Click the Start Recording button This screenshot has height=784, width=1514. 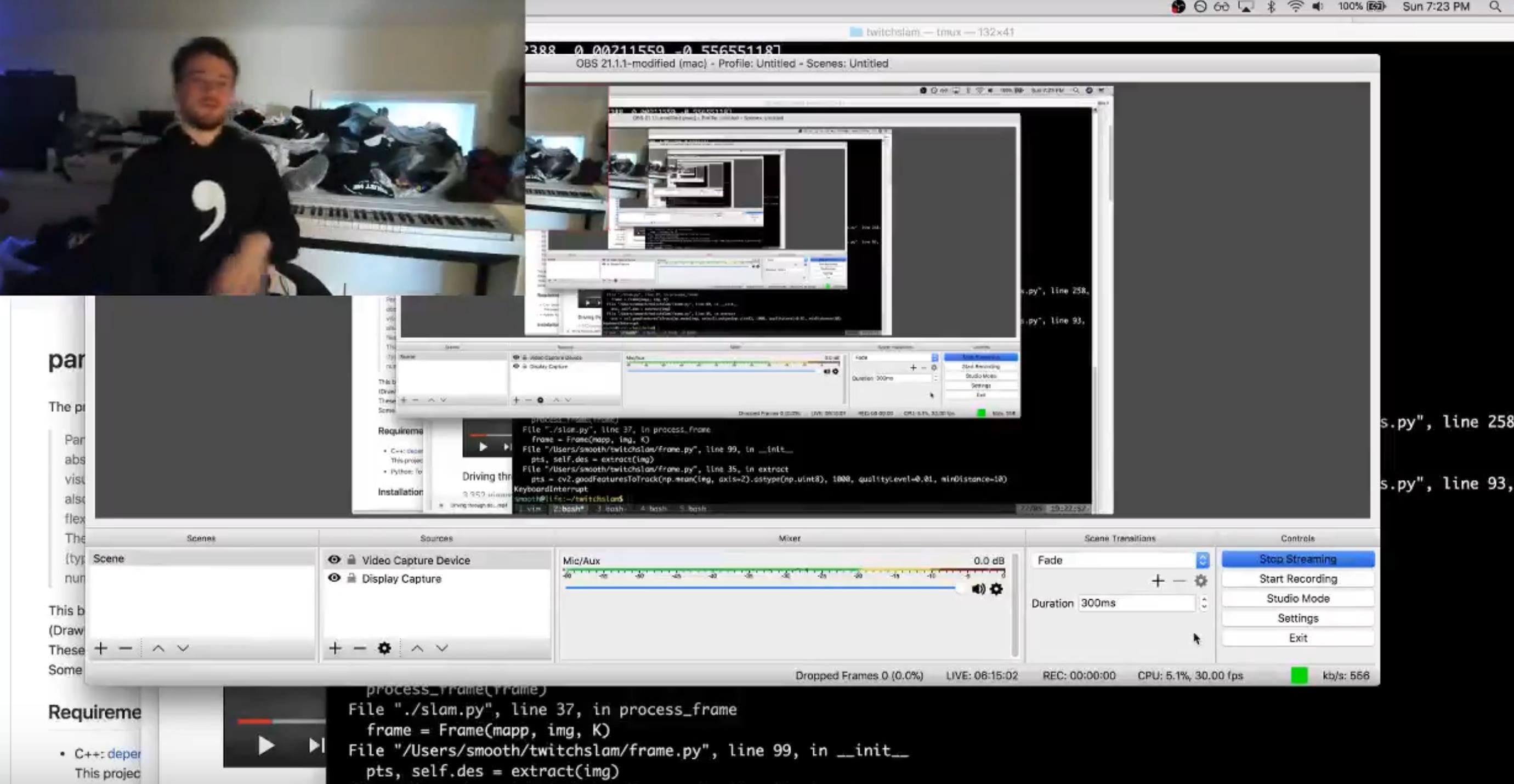[x=1298, y=579]
